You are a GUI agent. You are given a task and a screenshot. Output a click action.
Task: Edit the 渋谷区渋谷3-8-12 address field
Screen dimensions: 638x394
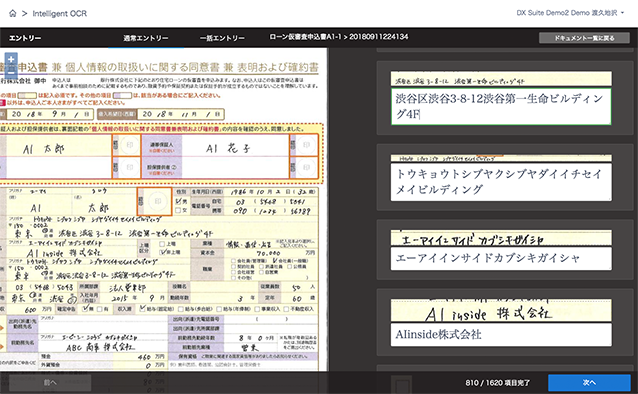click(501, 107)
